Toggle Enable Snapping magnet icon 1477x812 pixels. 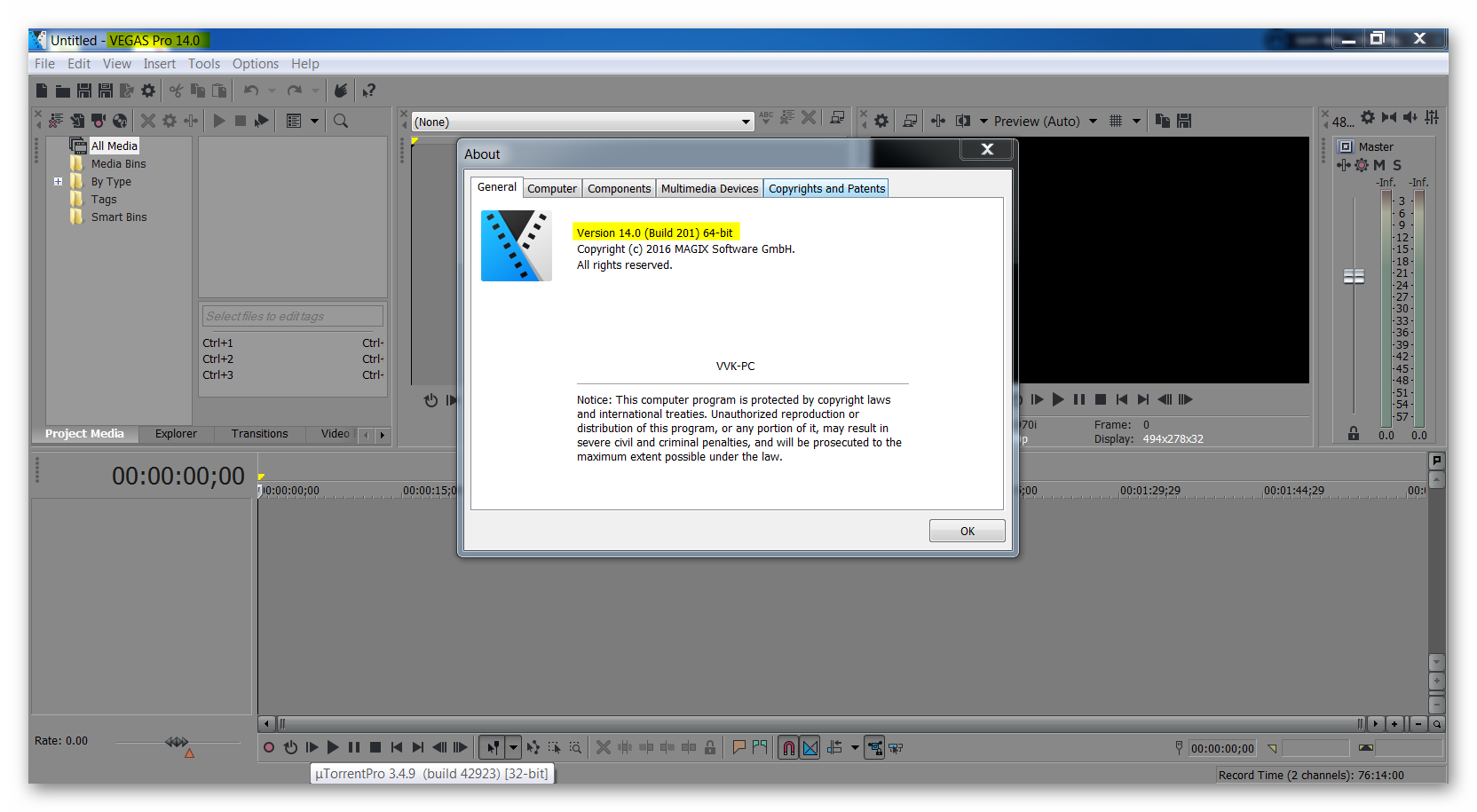788,748
